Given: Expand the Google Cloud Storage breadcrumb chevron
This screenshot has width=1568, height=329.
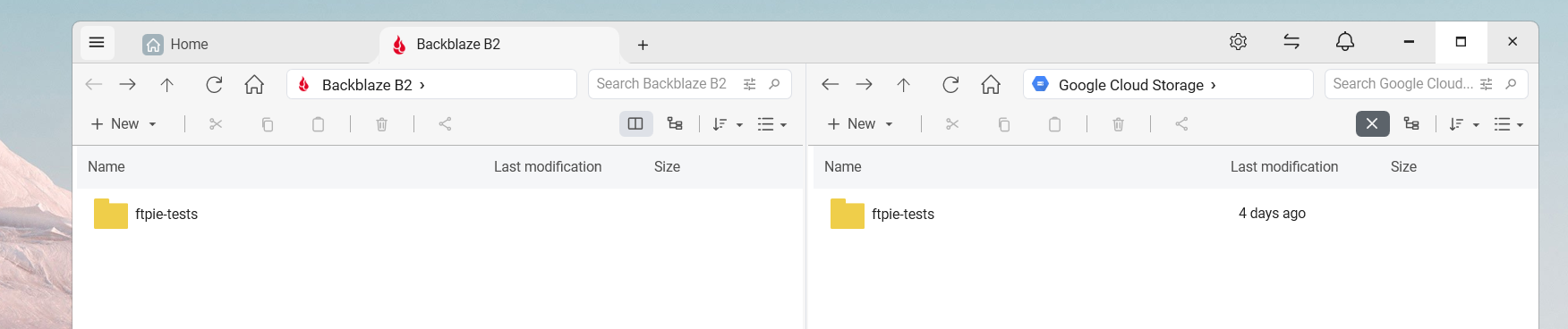Looking at the screenshot, I should (x=1214, y=85).
